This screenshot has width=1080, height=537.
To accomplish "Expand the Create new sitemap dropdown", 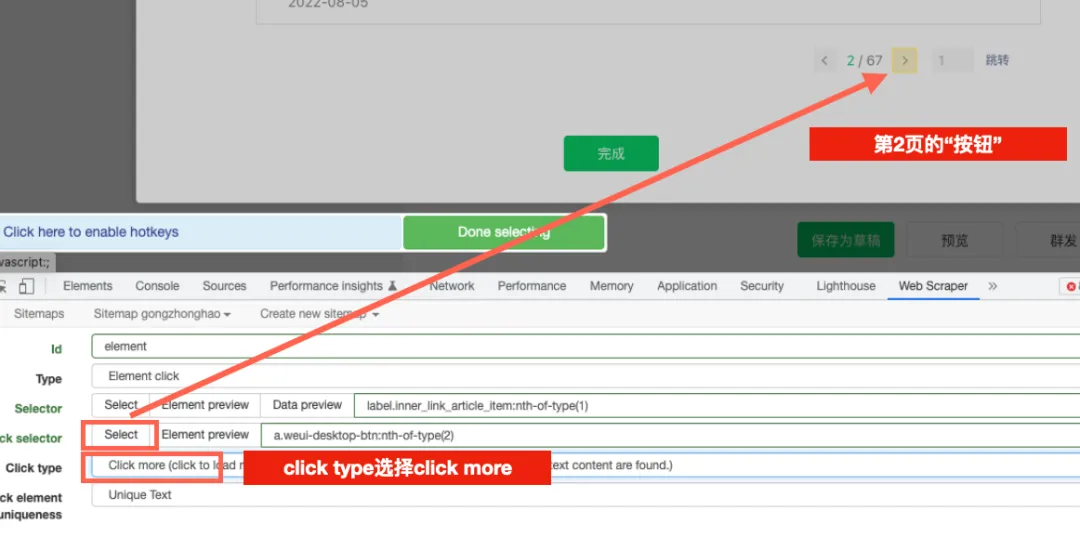I will (x=319, y=314).
